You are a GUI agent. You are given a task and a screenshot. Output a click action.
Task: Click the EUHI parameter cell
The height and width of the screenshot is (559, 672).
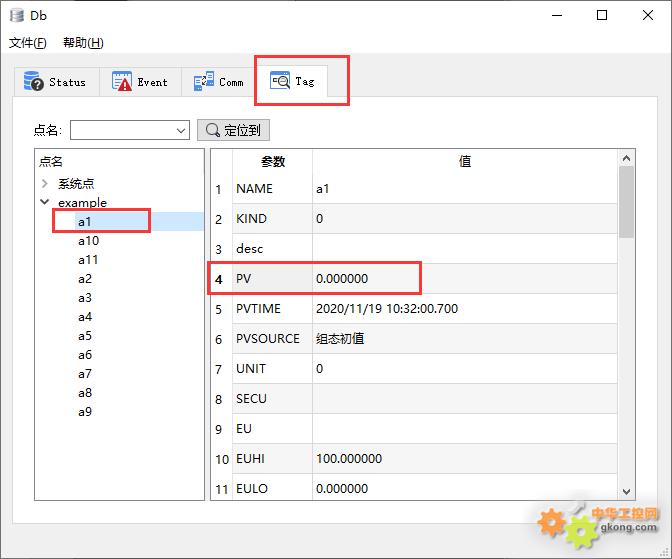(x=273, y=459)
